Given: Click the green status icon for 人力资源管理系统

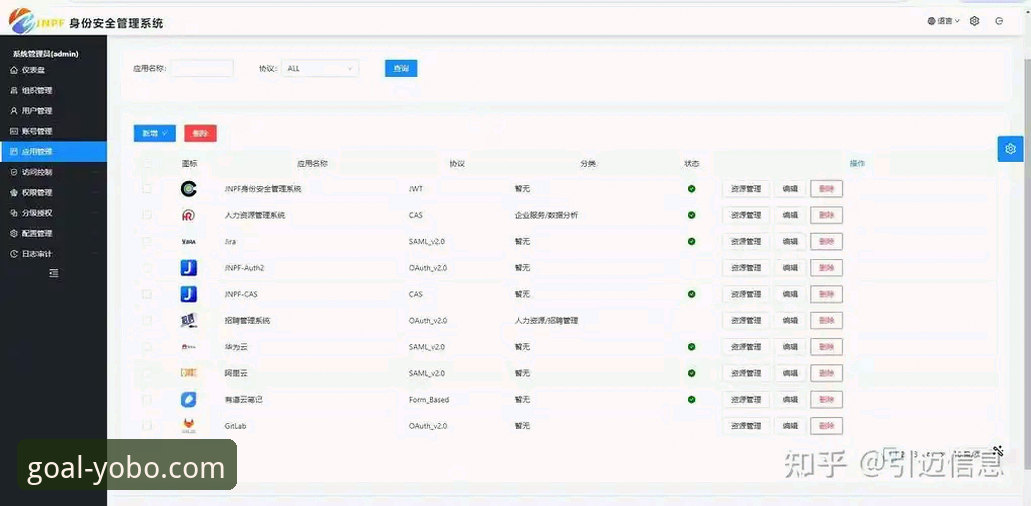Looking at the screenshot, I should point(691,215).
